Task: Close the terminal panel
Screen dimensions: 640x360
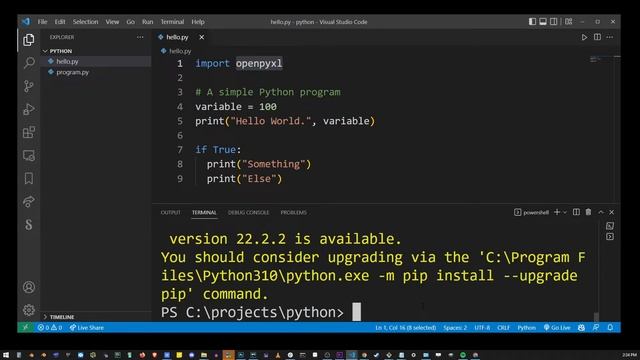Action: (x=611, y=212)
